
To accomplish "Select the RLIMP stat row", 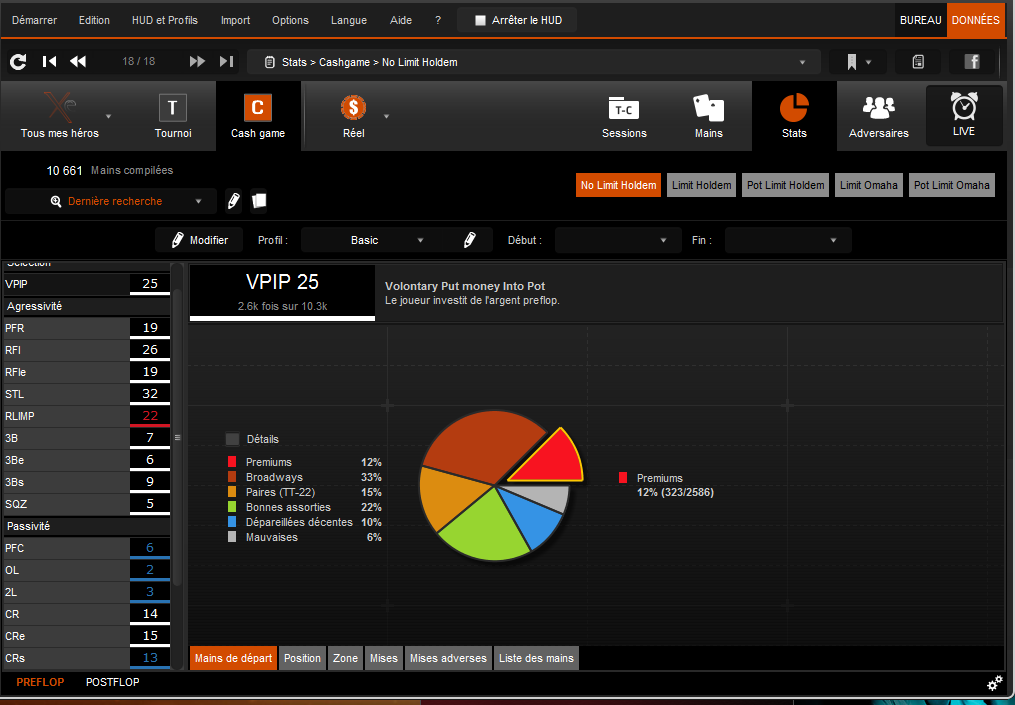I will (87, 416).
